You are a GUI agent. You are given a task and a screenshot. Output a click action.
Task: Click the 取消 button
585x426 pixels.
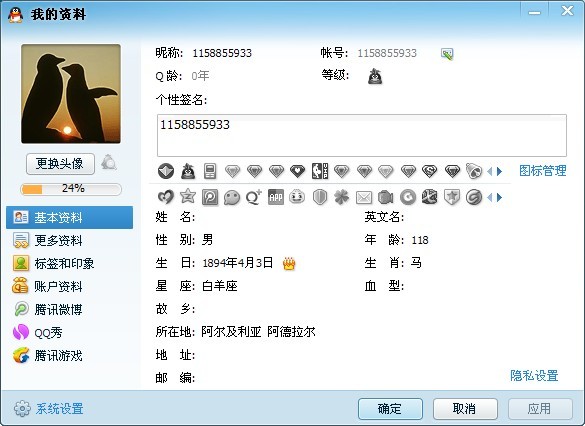coord(465,409)
